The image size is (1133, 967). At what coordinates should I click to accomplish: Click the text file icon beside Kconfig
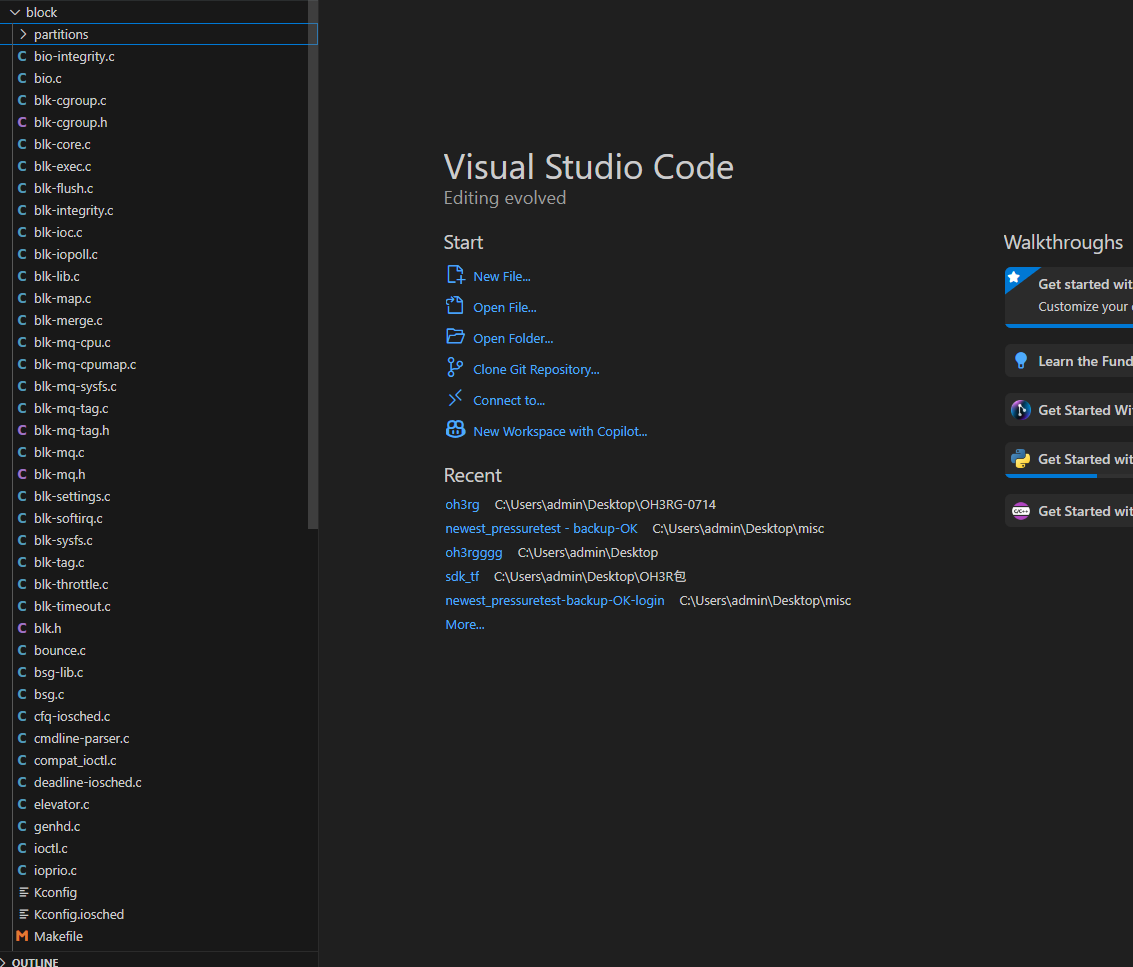pos(23,892)
